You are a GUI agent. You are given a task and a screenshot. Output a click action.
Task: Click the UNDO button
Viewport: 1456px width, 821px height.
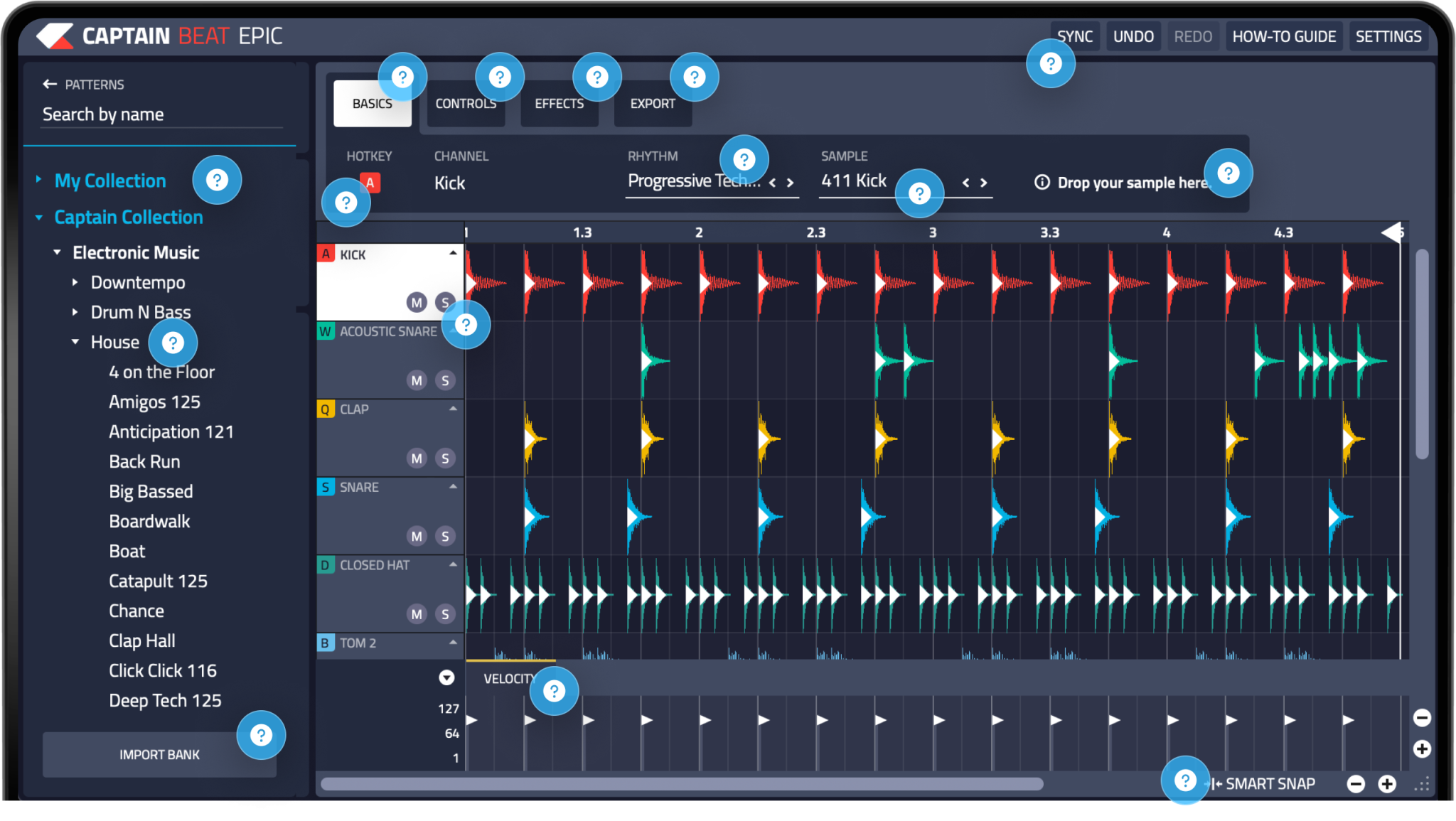point(1133,36)
